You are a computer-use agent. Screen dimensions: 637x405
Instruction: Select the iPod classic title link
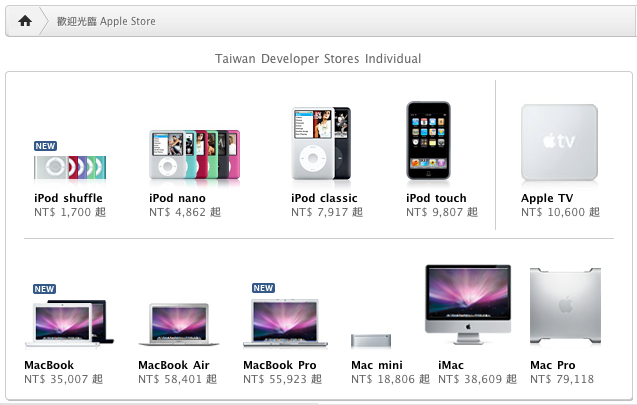point(324,198)
